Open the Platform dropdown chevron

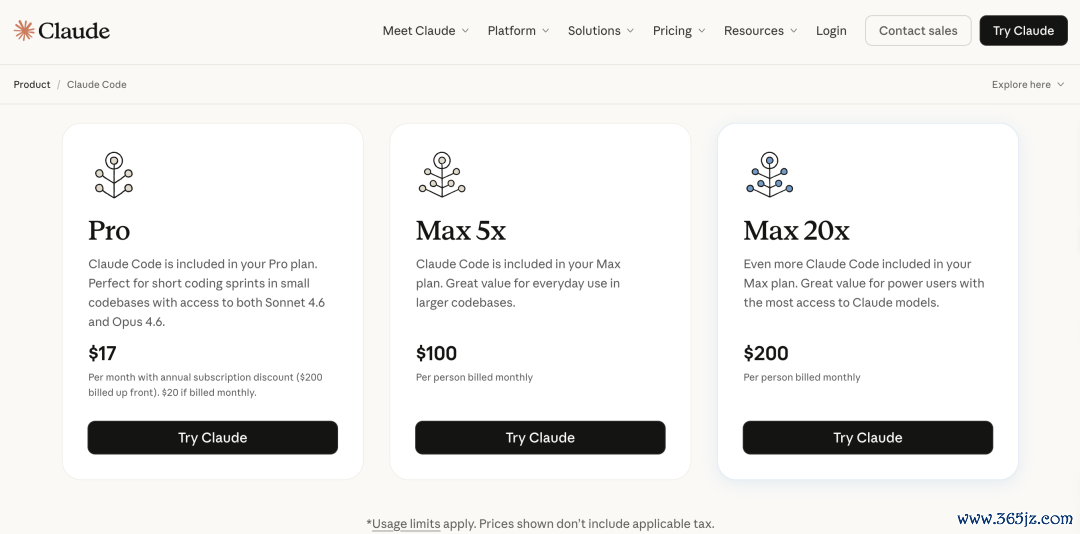[x=546, y=30]
